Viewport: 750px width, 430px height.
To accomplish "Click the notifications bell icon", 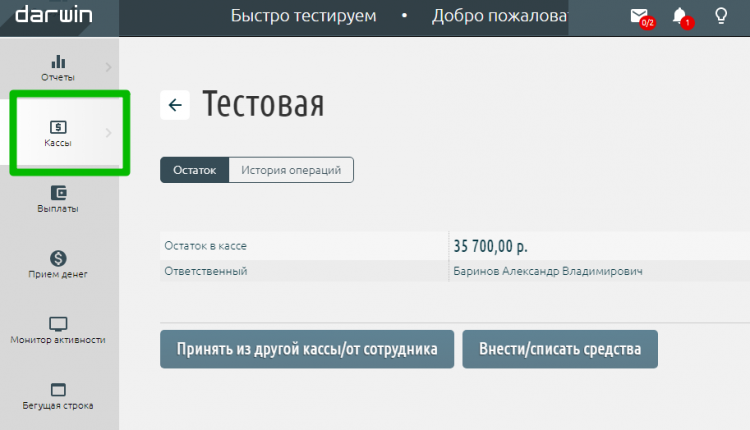I will click(680, 16).
